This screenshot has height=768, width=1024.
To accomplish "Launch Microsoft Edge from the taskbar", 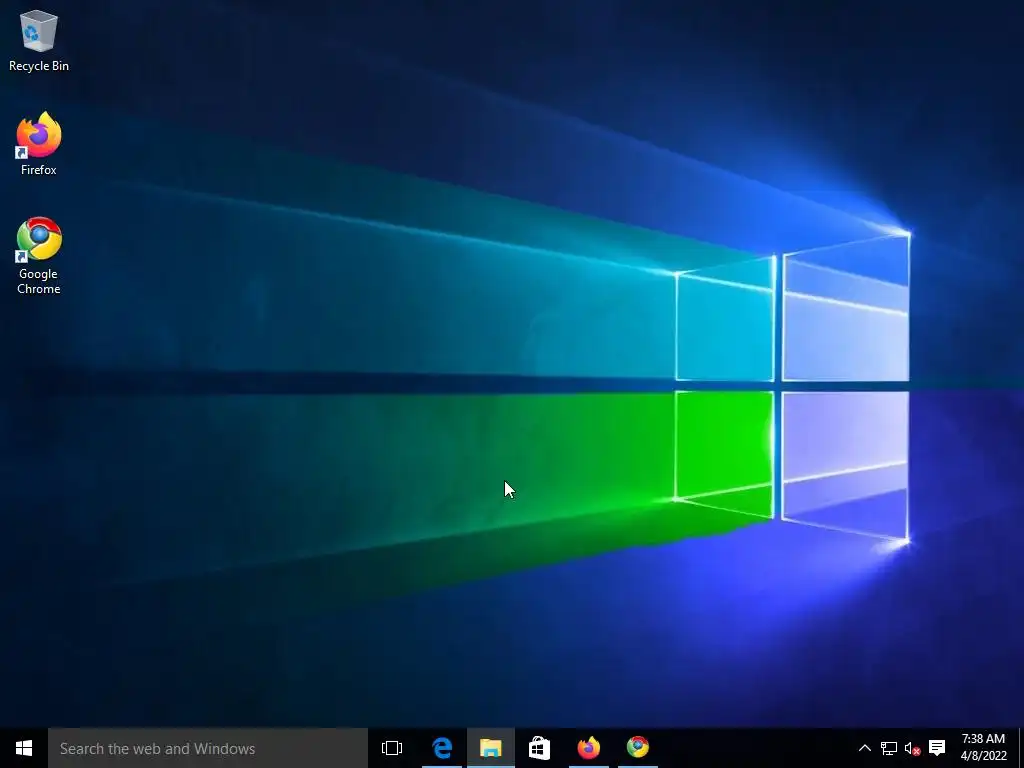I will coord(442,748).
